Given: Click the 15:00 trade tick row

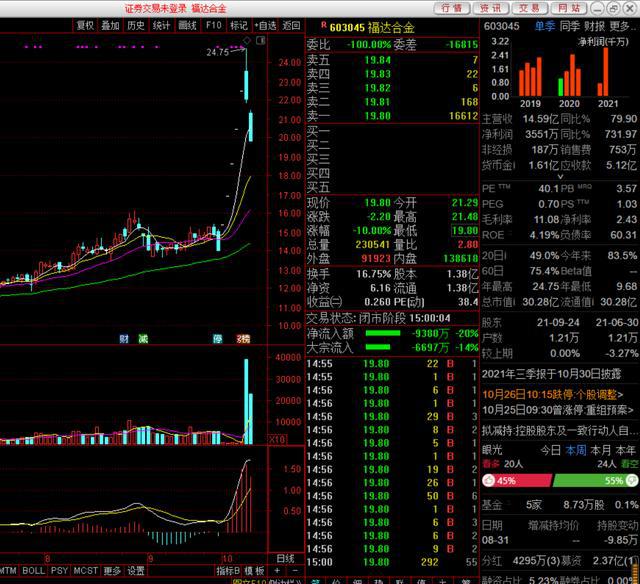Looking at the screenshot, I should [392, 562].
